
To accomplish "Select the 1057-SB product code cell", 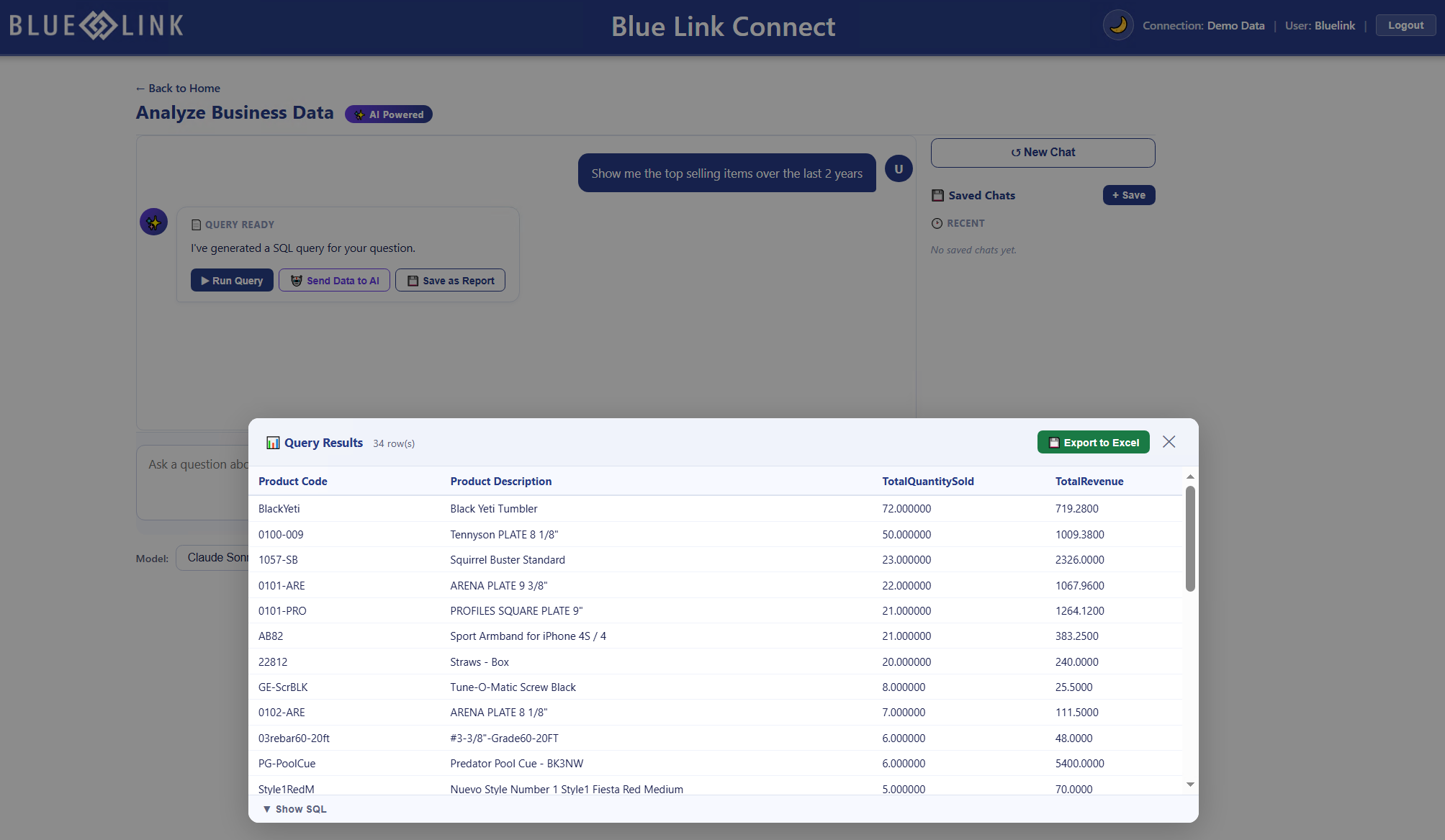I will [x=278, y=560].
